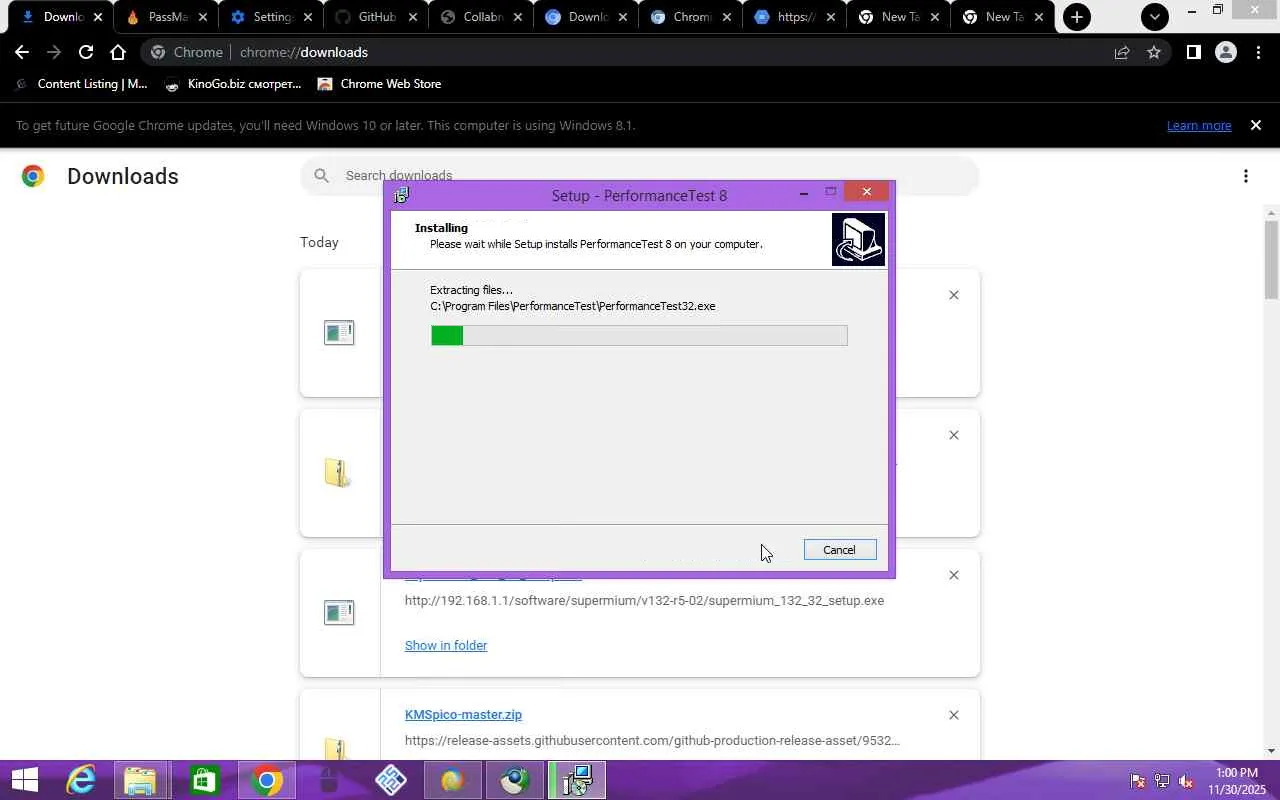1280x800 pixels.
Task: Click the magnifier icon in Search downloads
Action: point(321,176)
